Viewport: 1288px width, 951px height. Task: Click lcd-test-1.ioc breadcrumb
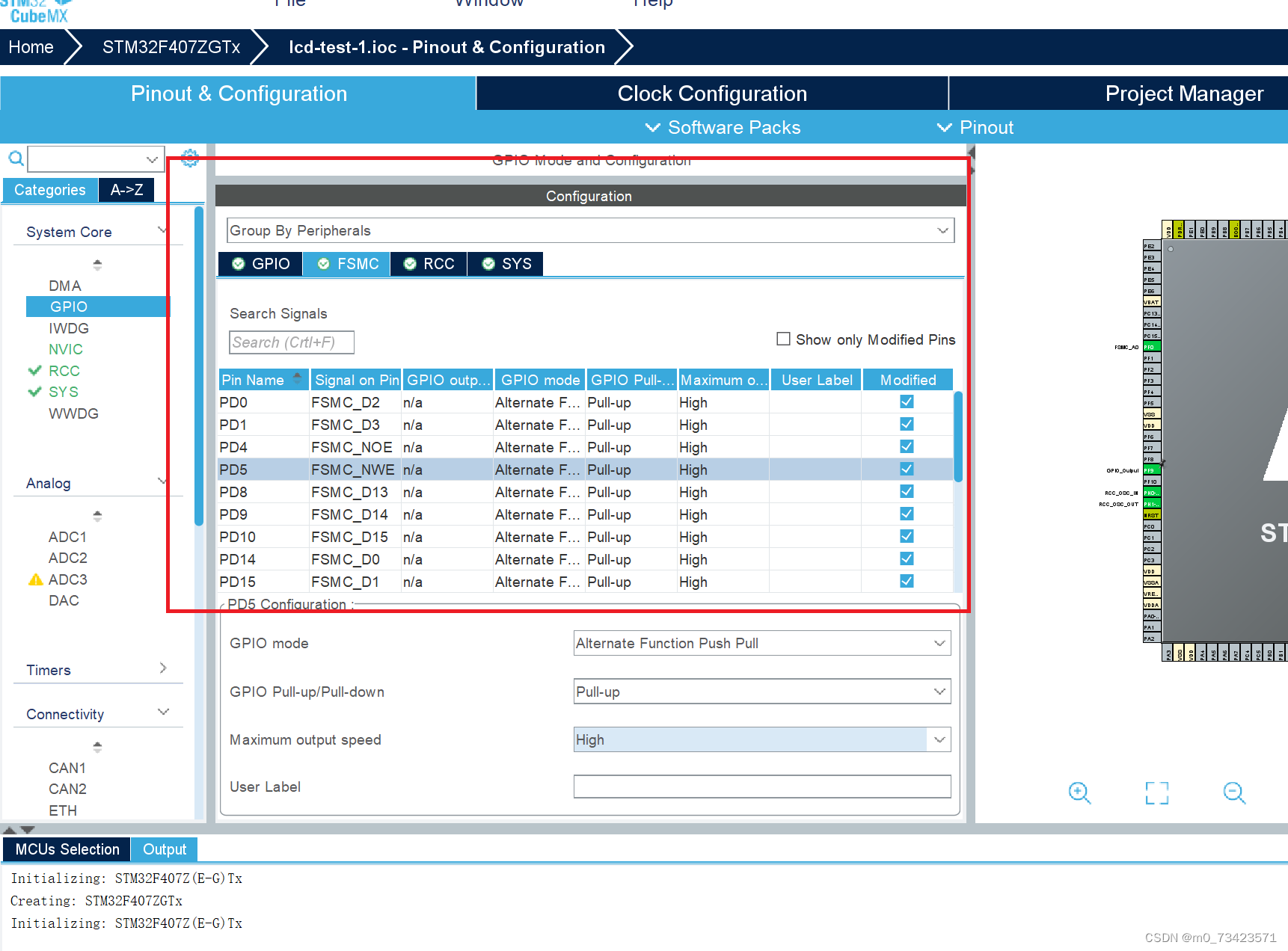[x=447, y=47]
